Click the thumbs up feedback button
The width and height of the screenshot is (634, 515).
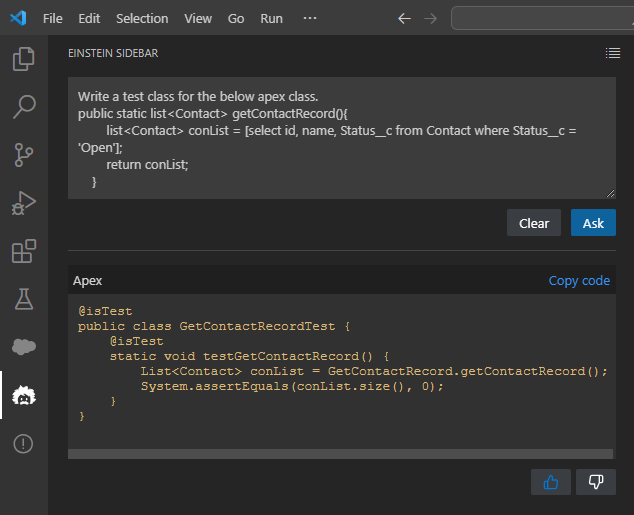550,482
